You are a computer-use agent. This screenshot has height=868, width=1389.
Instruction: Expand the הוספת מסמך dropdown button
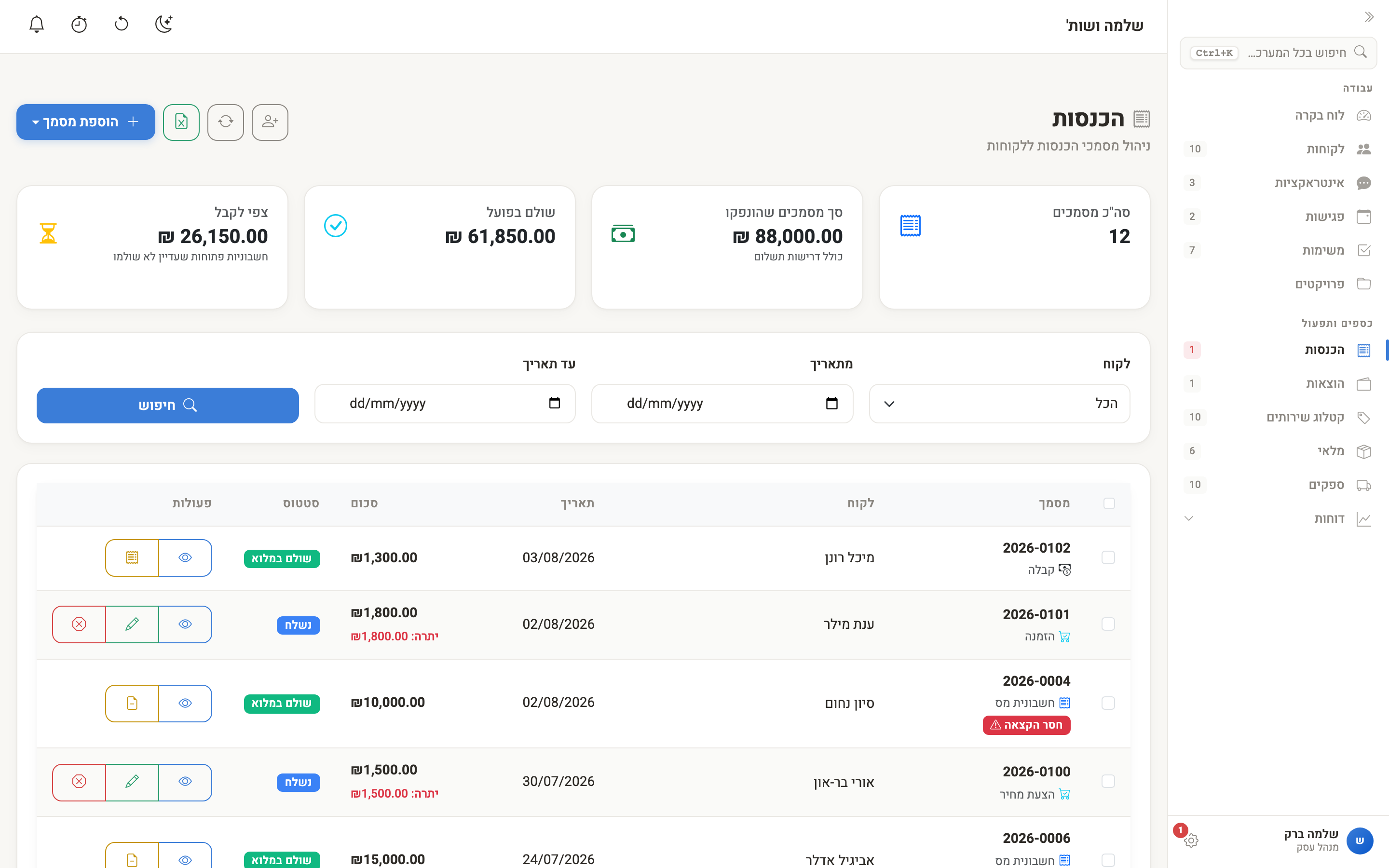(85, 122)
